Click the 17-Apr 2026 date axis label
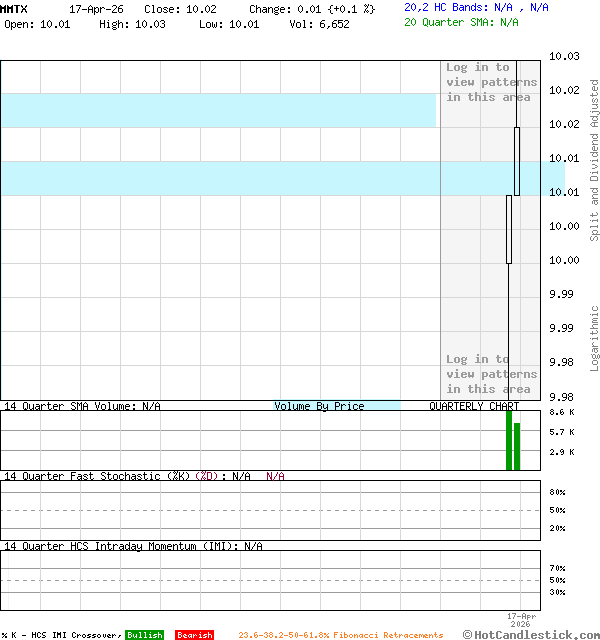 [x=521, y=619]
